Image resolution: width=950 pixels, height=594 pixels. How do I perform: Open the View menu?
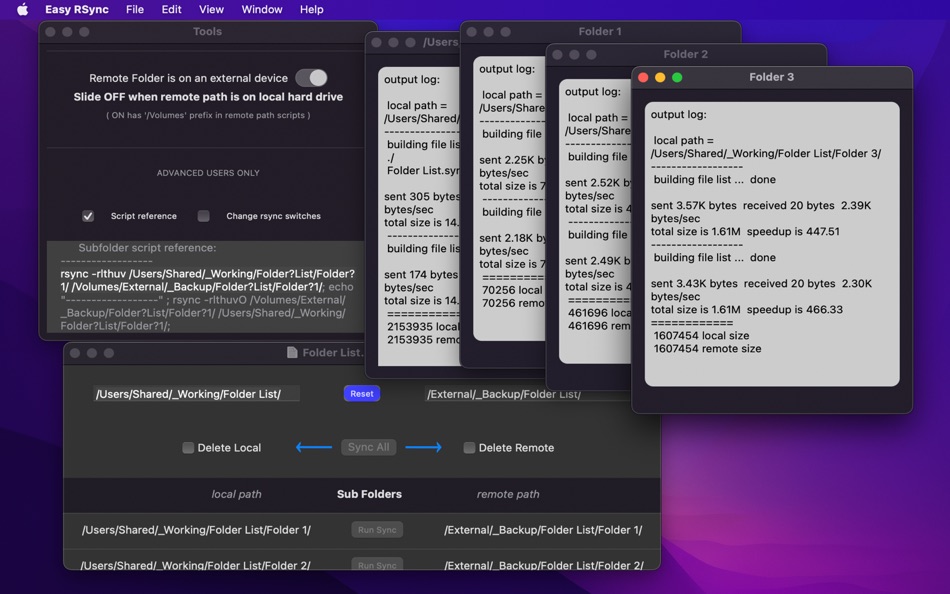(x=211, y=10)
